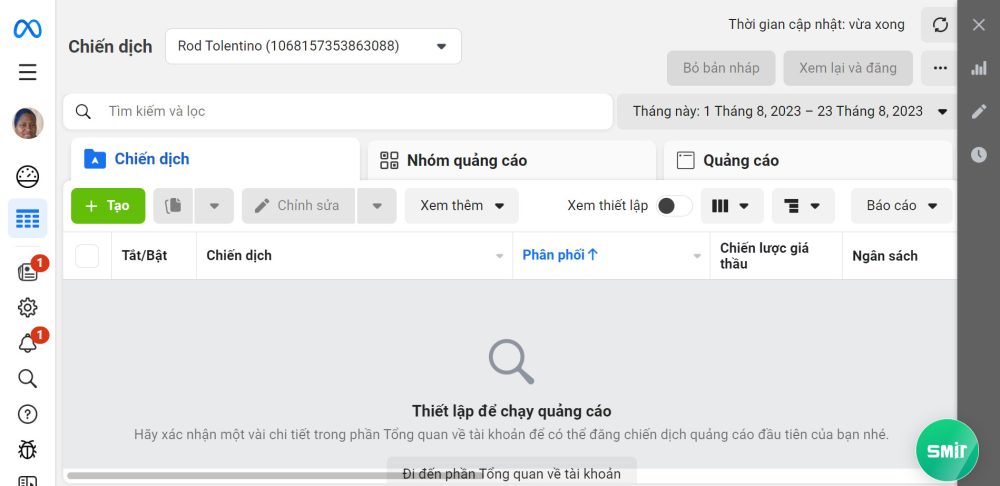
Task: Click the sidebar search magnifier icon
Action: tap(27, 378)
